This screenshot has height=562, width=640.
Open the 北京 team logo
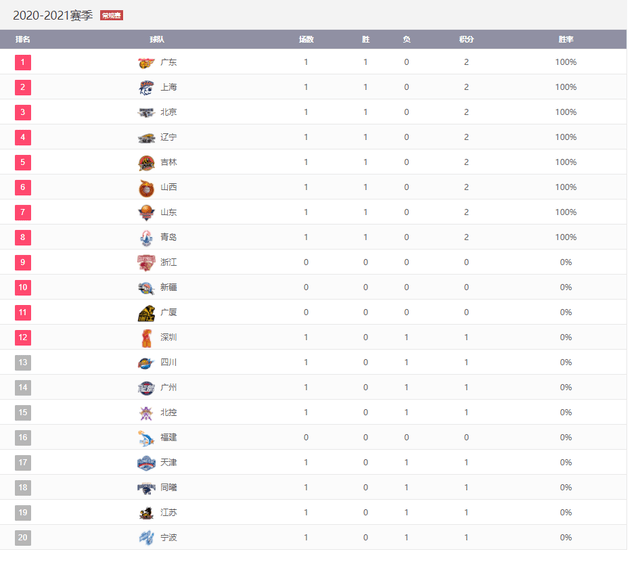pyautogui.click(x=146, y=112)
